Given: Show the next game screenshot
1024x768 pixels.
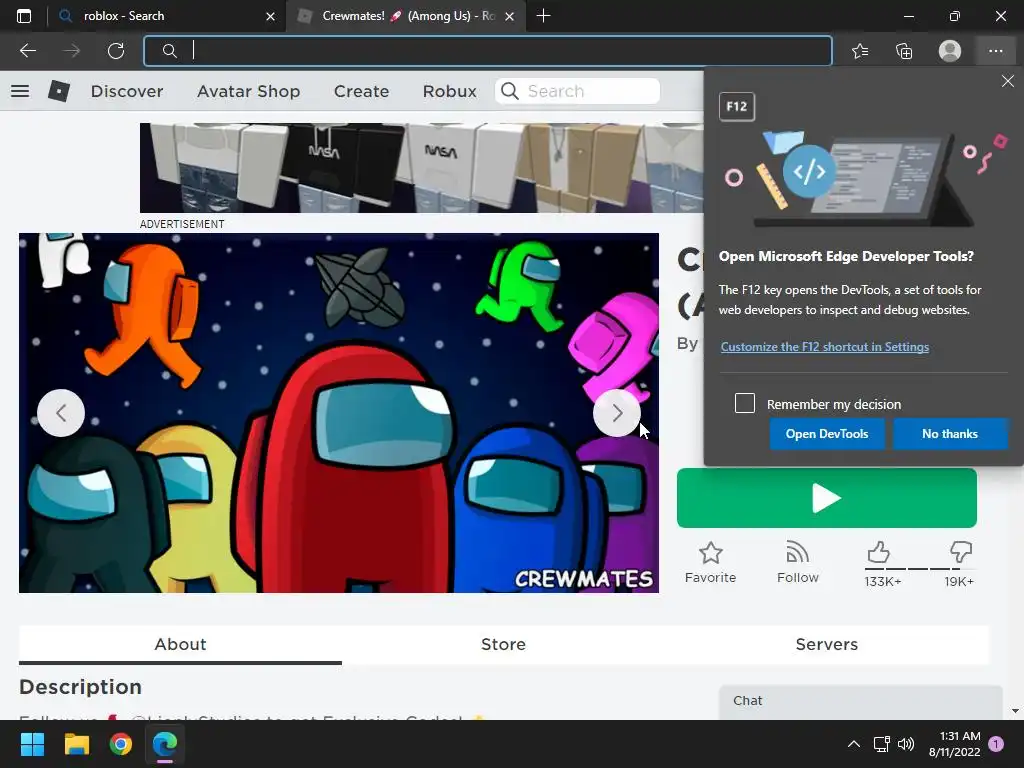Looking at the screenshot, I should click(616, 413).
